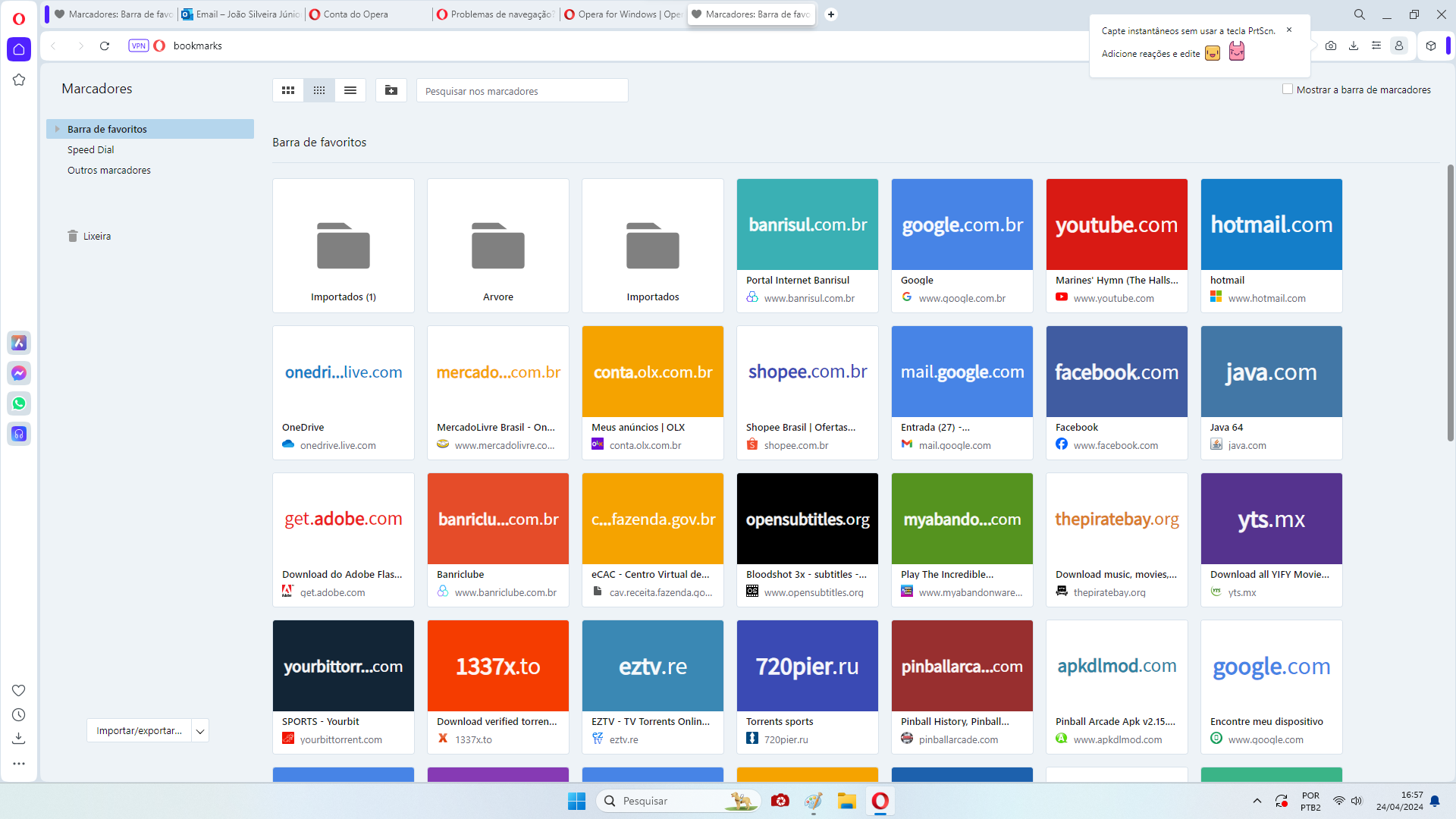Open Downloads icon in the sidebar
The width and height of the screenshot is (1456, 819).
tap(19, 738)
